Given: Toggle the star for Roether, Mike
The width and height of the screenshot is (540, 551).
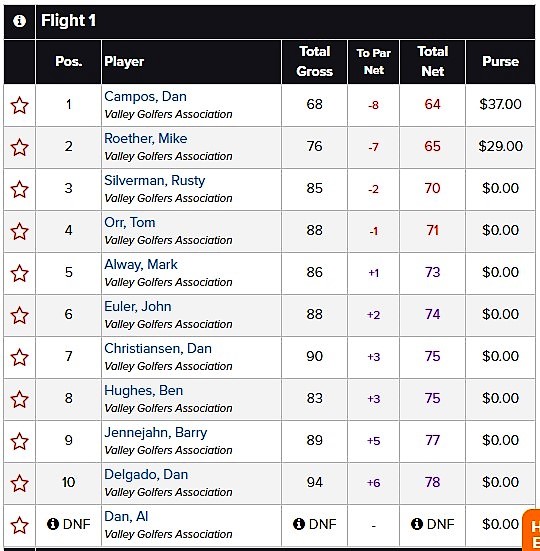Looking at the screenshot, I should pos(19,147).
